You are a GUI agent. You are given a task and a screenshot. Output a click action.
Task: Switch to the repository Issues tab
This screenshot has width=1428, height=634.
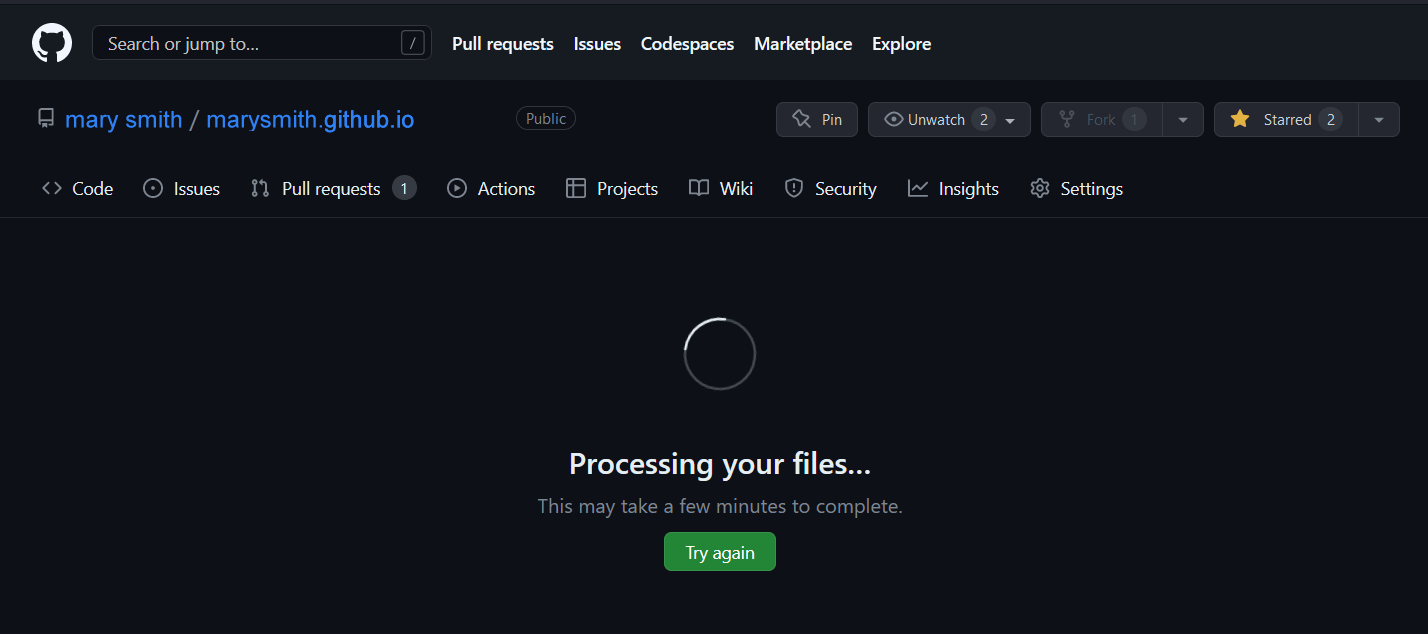(181, 189)
